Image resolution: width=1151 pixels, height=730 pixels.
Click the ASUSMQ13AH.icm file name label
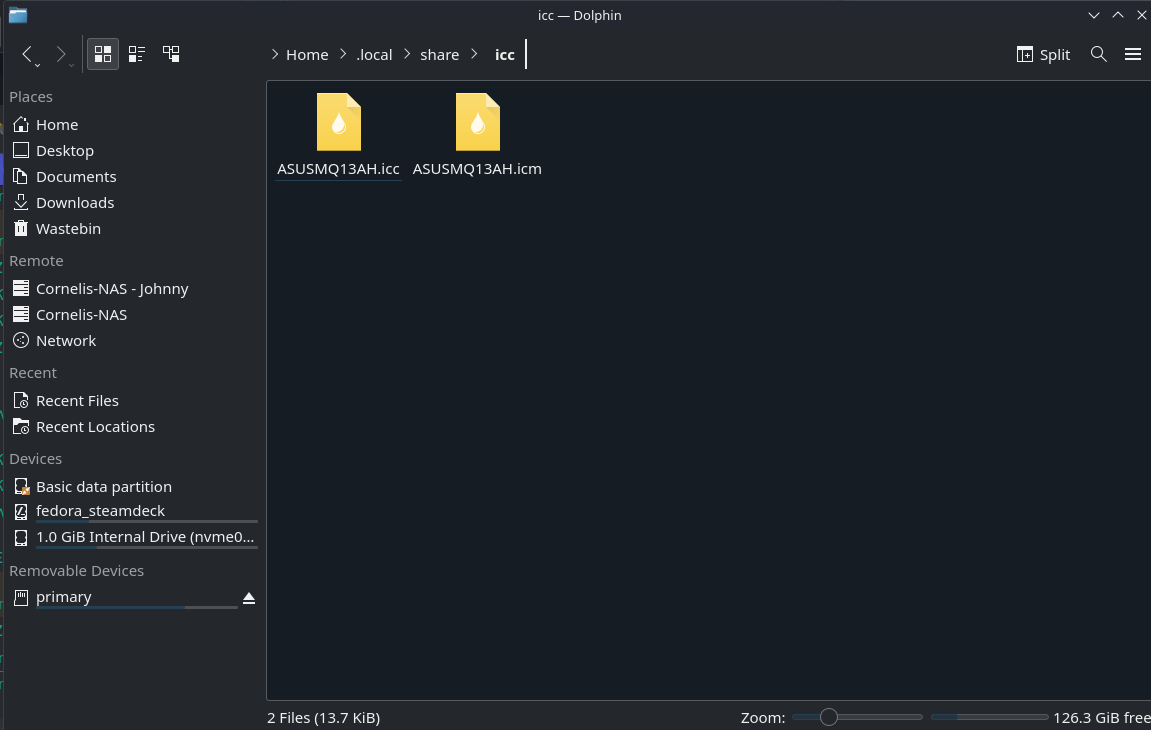point(477,169)
